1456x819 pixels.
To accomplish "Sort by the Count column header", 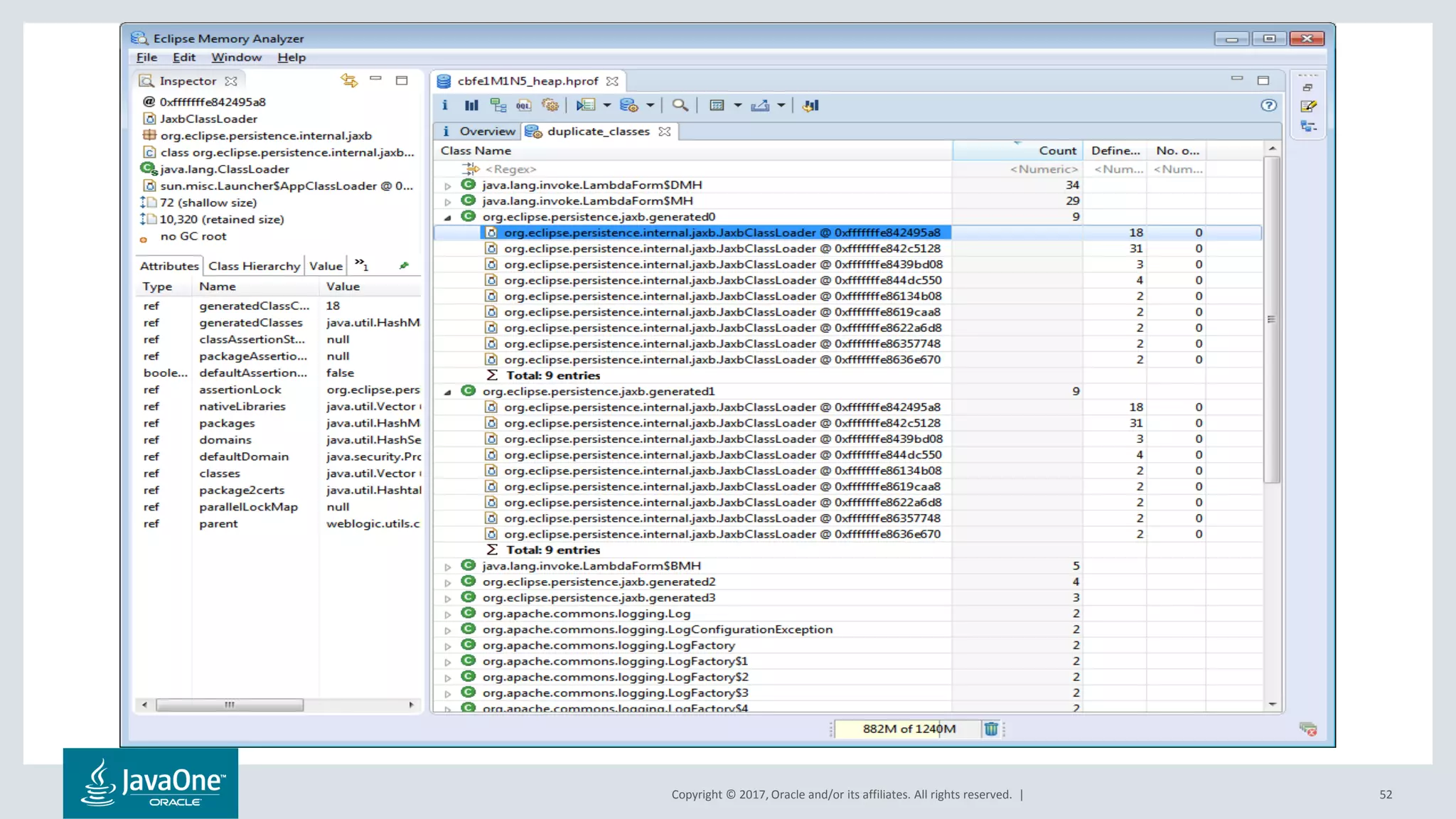I will (x=1017, y=150).
